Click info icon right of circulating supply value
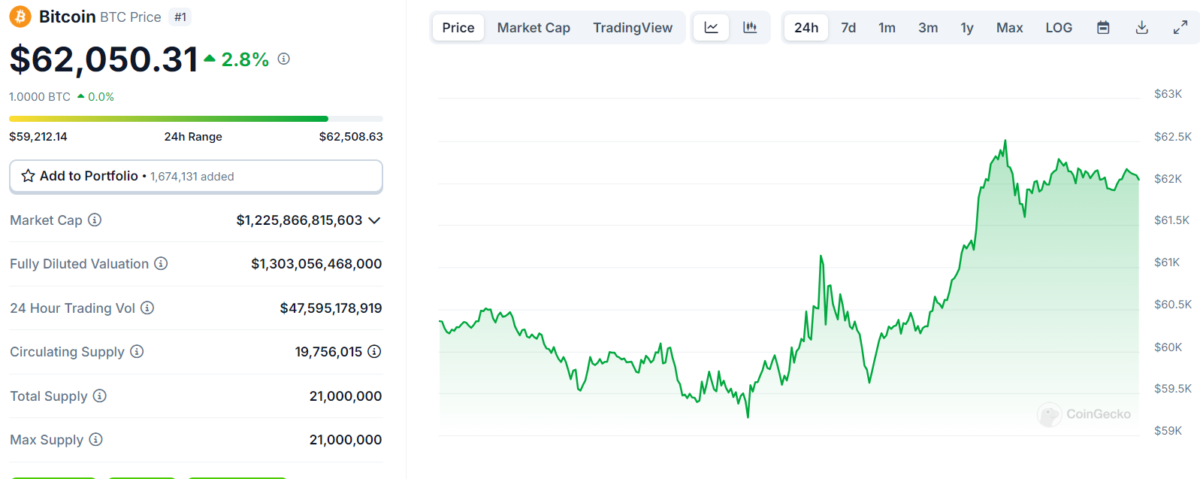 click(x=374, y=352)
